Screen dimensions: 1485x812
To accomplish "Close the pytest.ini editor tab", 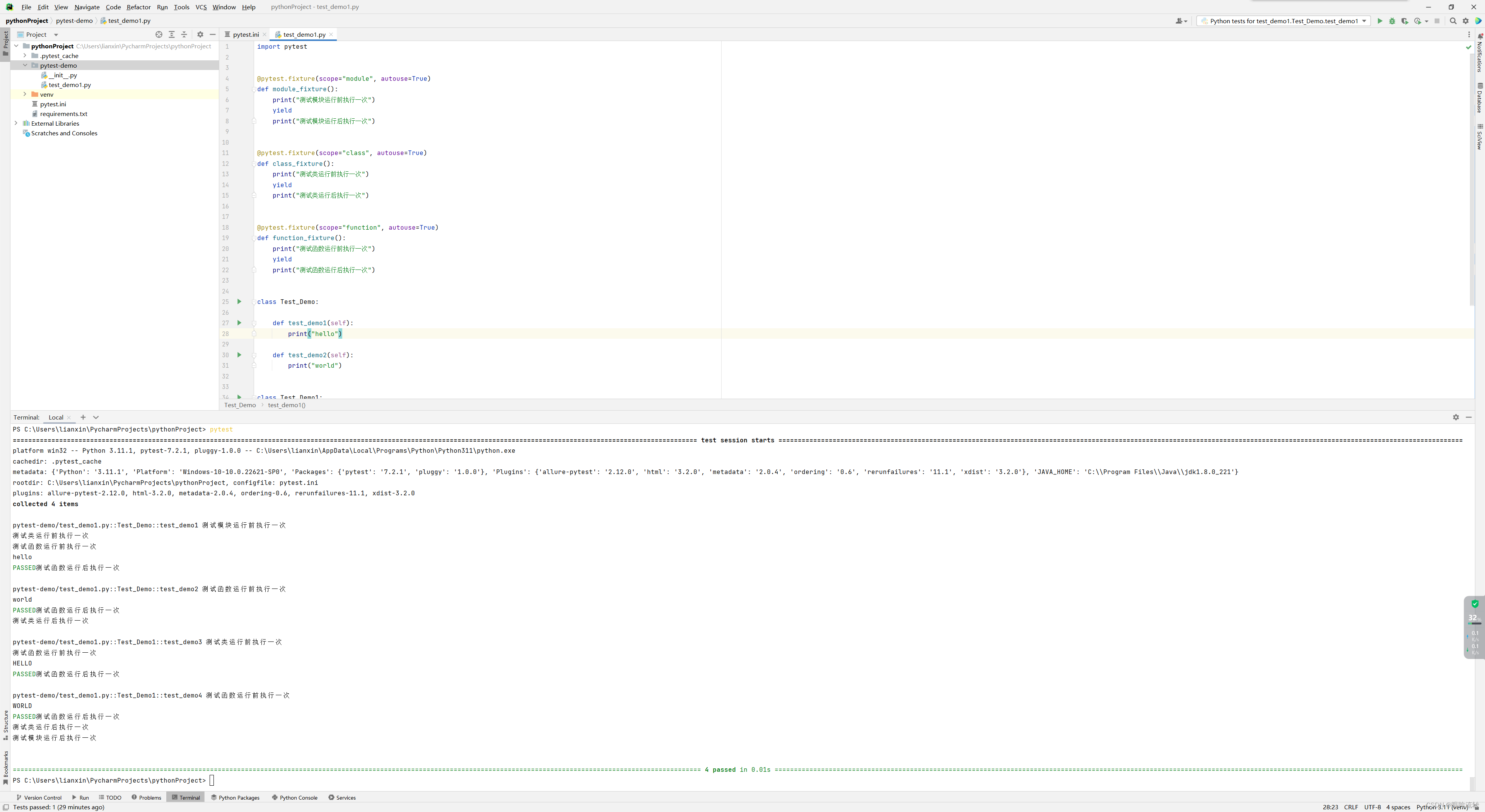I will pyautogui.click(x=265, y=34).
